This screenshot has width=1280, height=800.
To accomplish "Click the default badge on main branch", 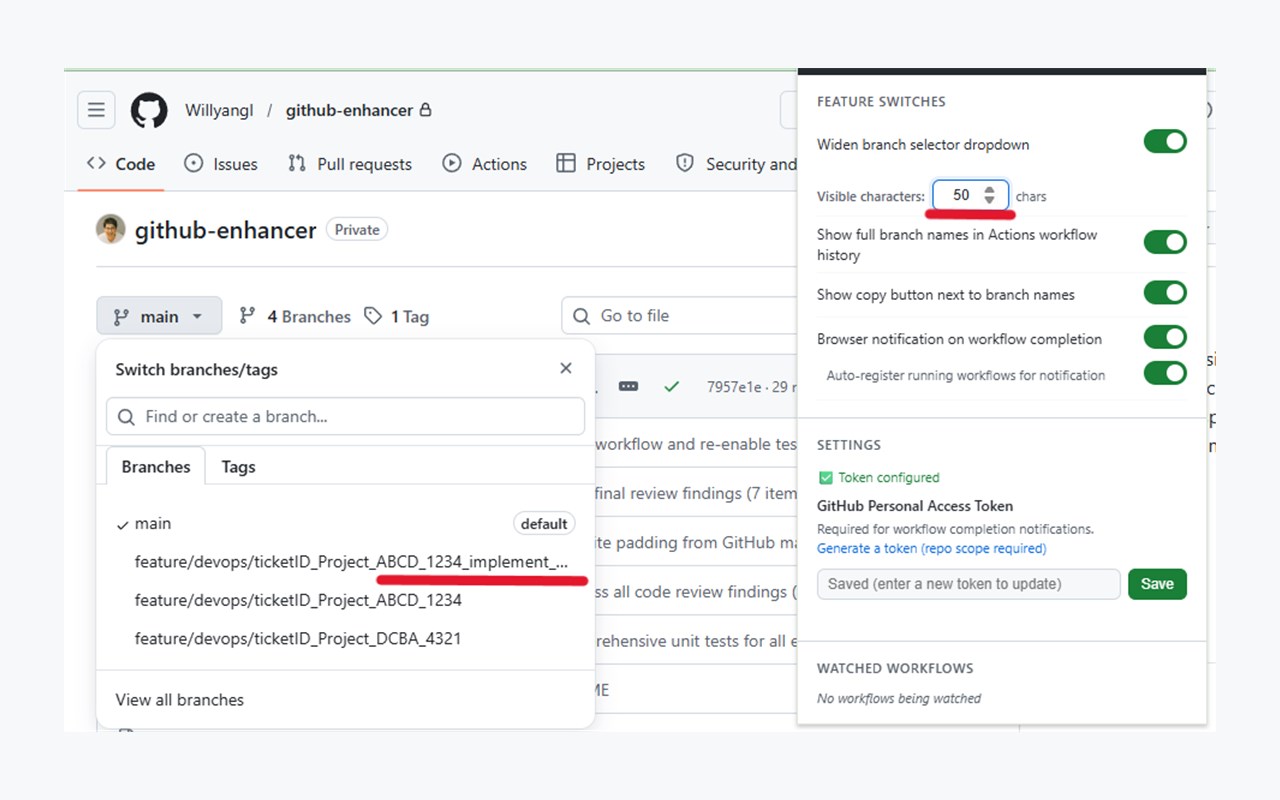I will [x=544, y=523].
